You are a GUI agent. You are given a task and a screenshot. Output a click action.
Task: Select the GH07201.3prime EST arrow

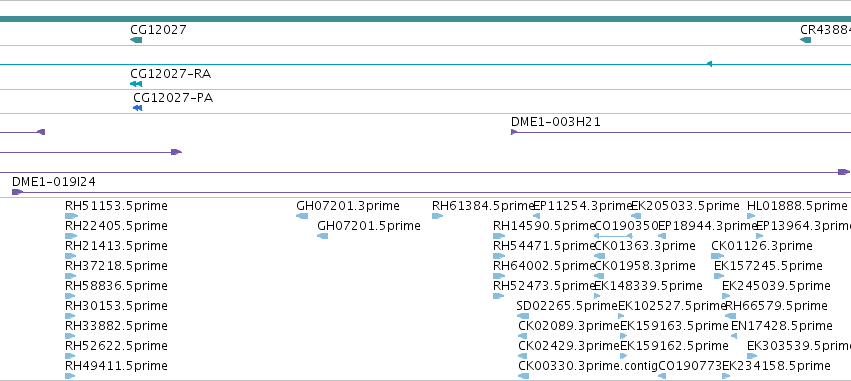pos(302,216)
